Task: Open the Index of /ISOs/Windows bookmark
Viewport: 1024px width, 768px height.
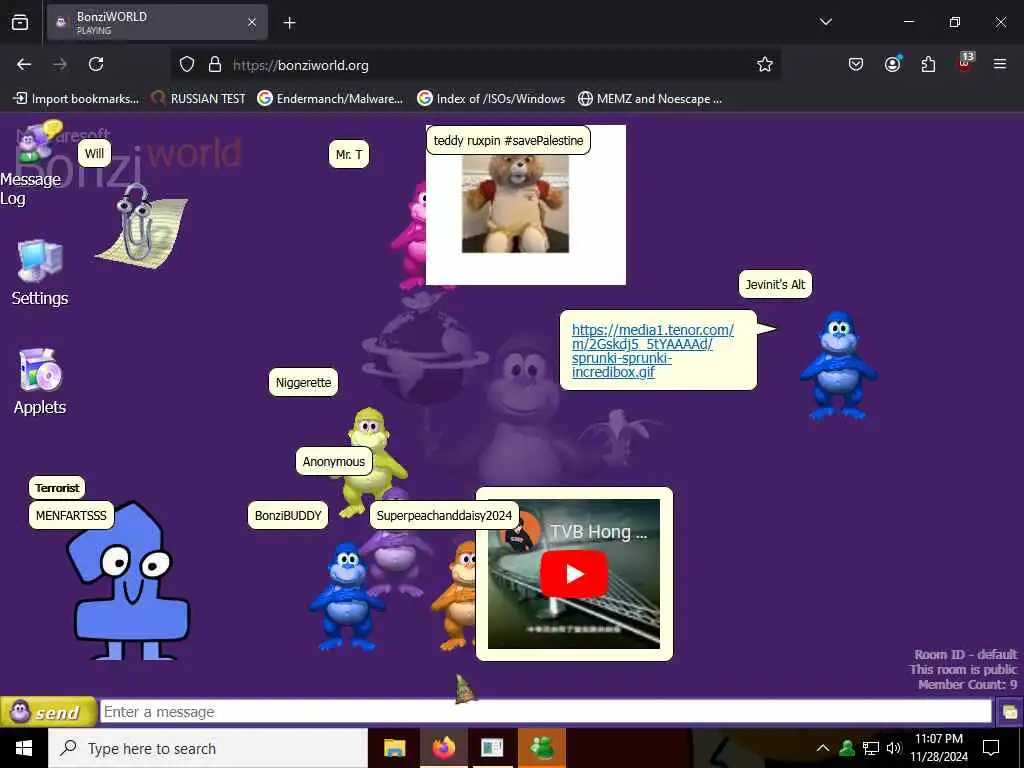Action: click(x=491, y=99)
